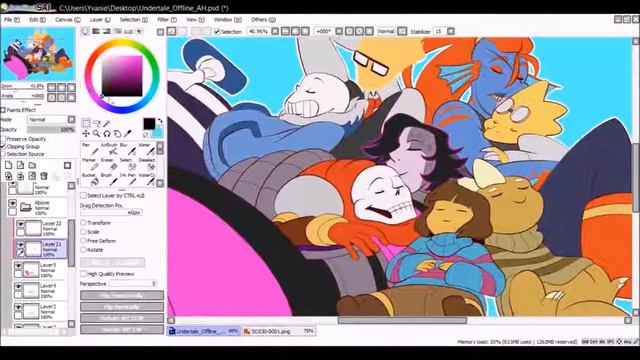The height and width of the screenshot is (360, 640).
Task: Select the Eraser tool
Action: [x=109, y=164]
